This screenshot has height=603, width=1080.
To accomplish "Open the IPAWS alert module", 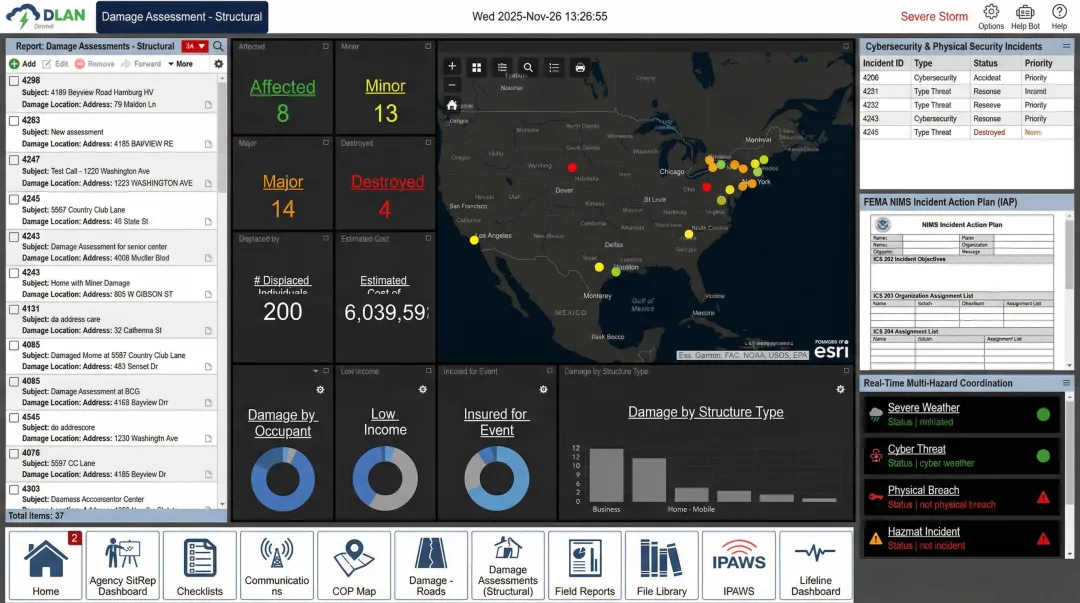I will [x=739, y=565].
